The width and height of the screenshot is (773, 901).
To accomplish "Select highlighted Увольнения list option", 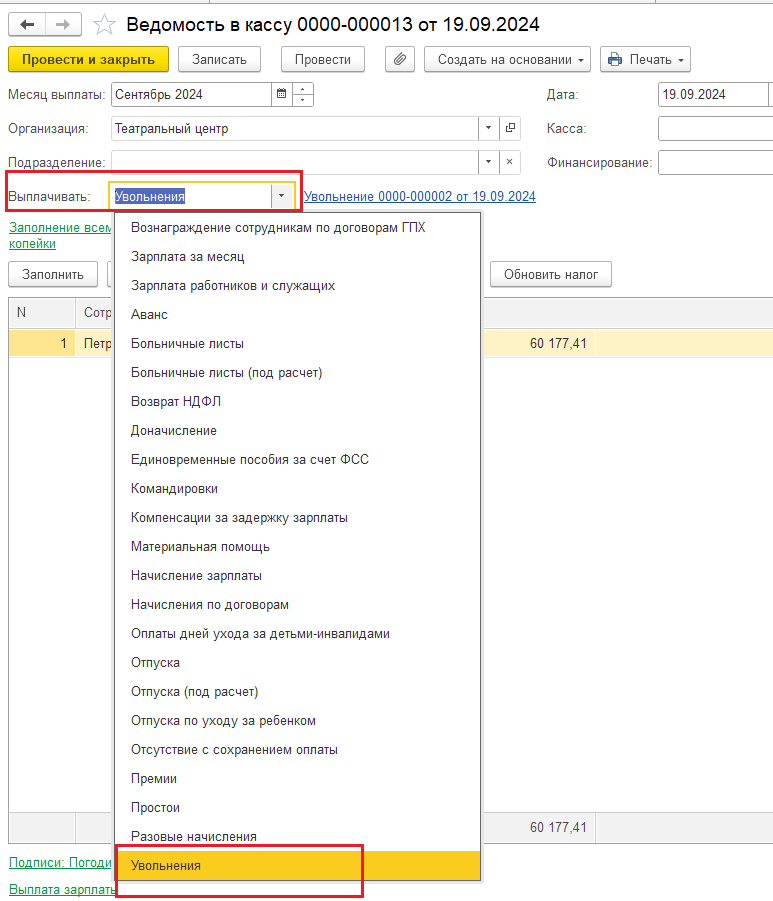I will click(x=298, y=865).
